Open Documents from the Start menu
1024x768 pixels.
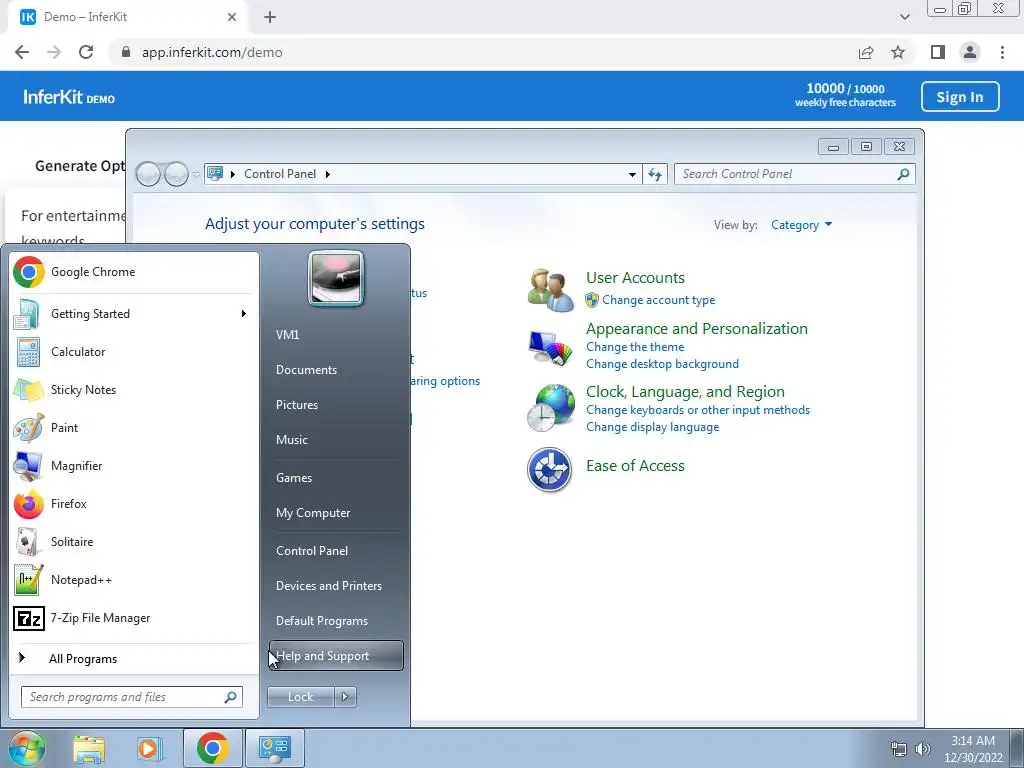pyautogui.click(x=336, y=370)
